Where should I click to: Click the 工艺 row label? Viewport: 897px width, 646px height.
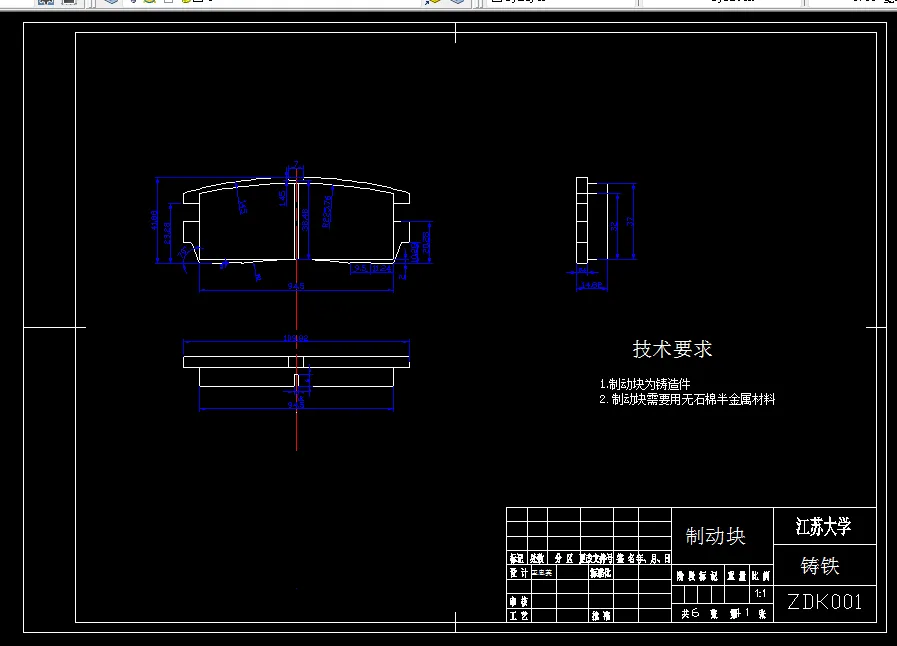pos(519,616)
